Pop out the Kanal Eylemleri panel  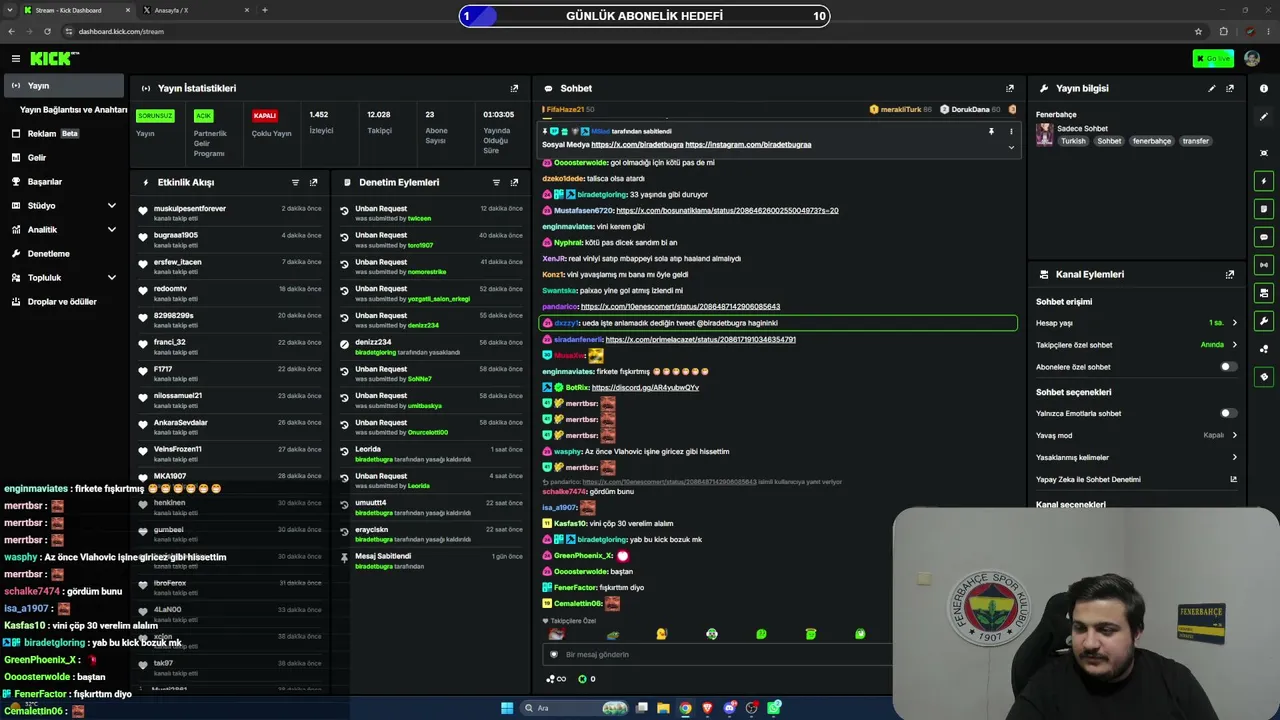tap(1230, 274)
